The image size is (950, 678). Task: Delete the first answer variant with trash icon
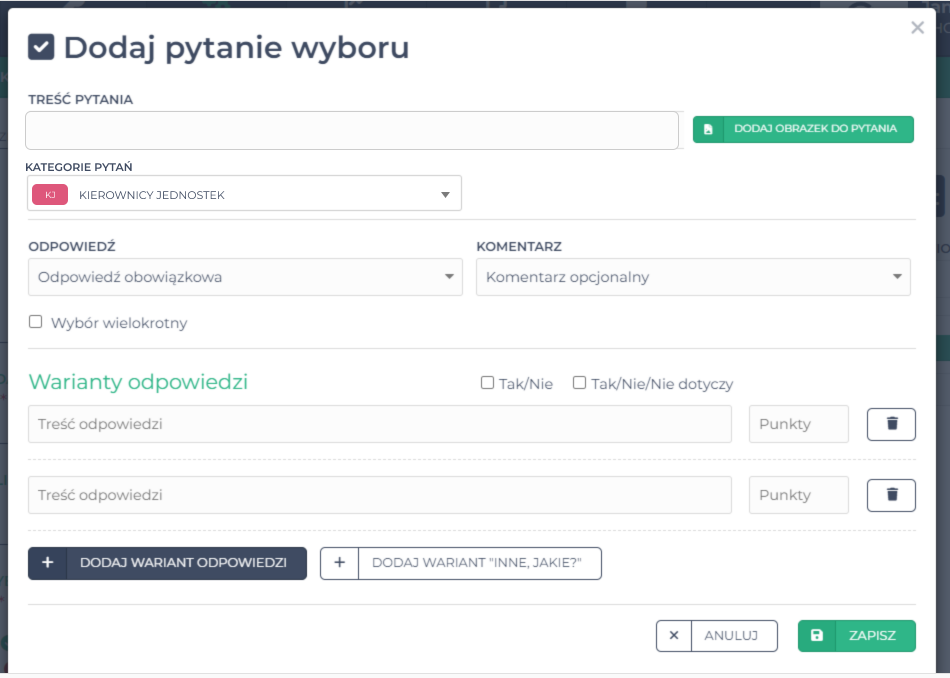(891, 424)
